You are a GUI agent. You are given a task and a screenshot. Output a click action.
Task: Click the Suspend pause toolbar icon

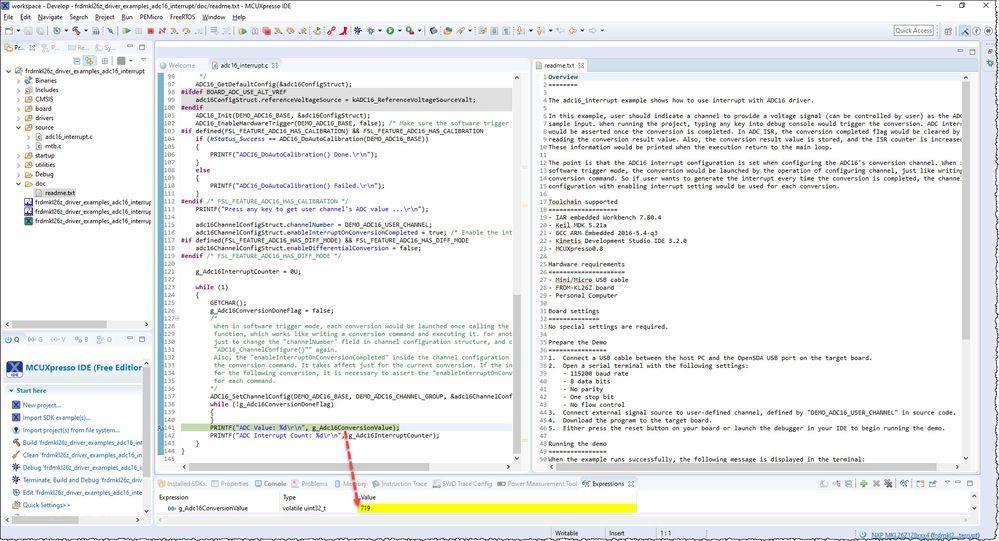[x=139, y=31]
